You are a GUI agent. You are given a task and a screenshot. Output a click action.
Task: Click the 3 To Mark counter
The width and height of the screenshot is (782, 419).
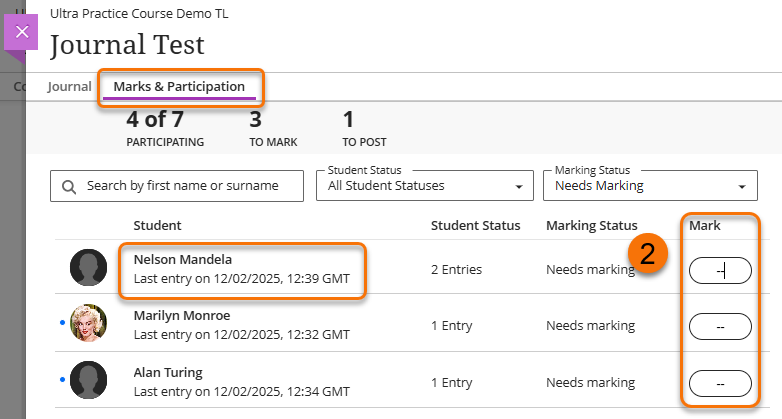point(272,130)
